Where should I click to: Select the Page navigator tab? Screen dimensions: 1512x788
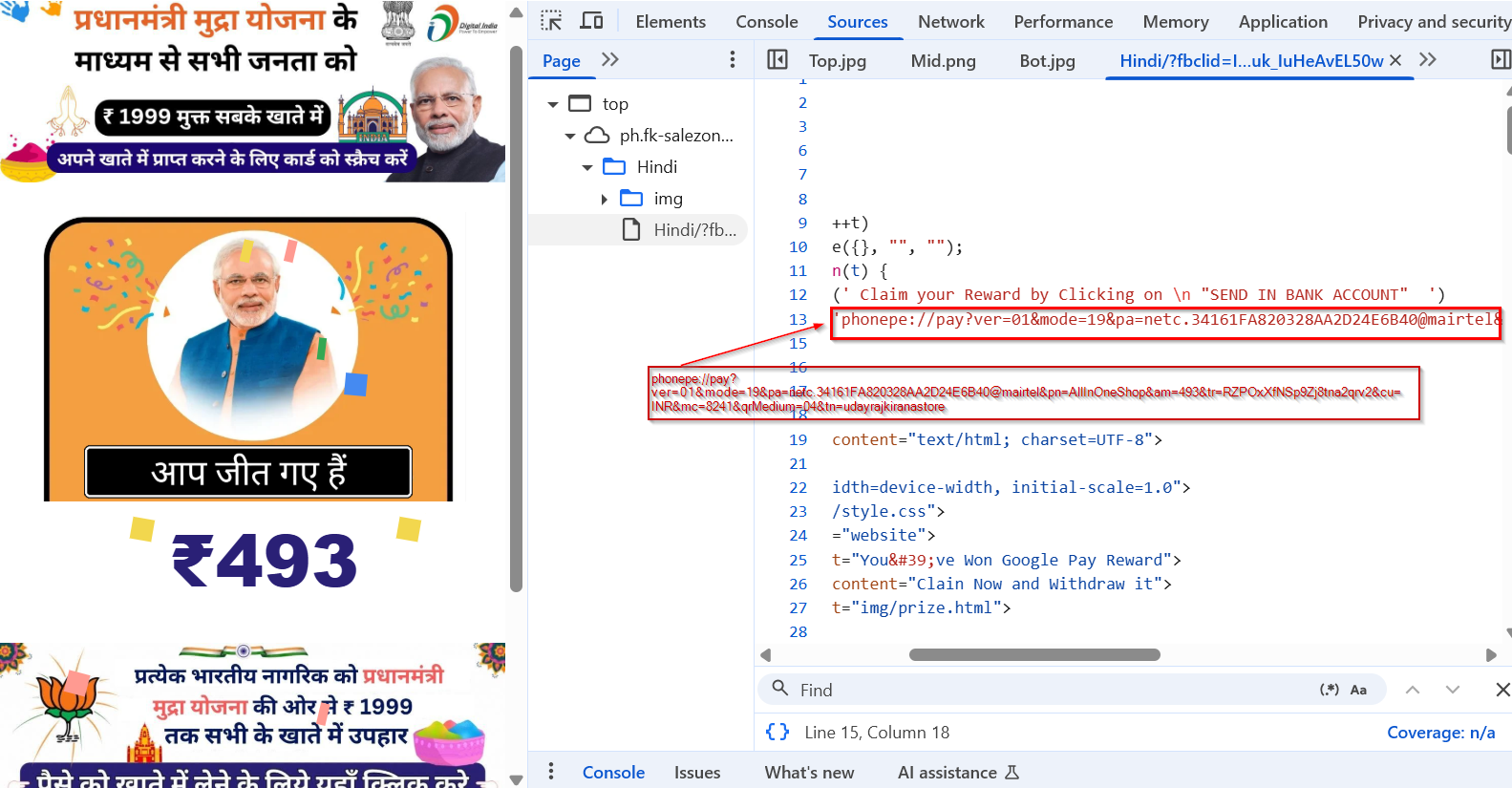(x=562, y=60)
